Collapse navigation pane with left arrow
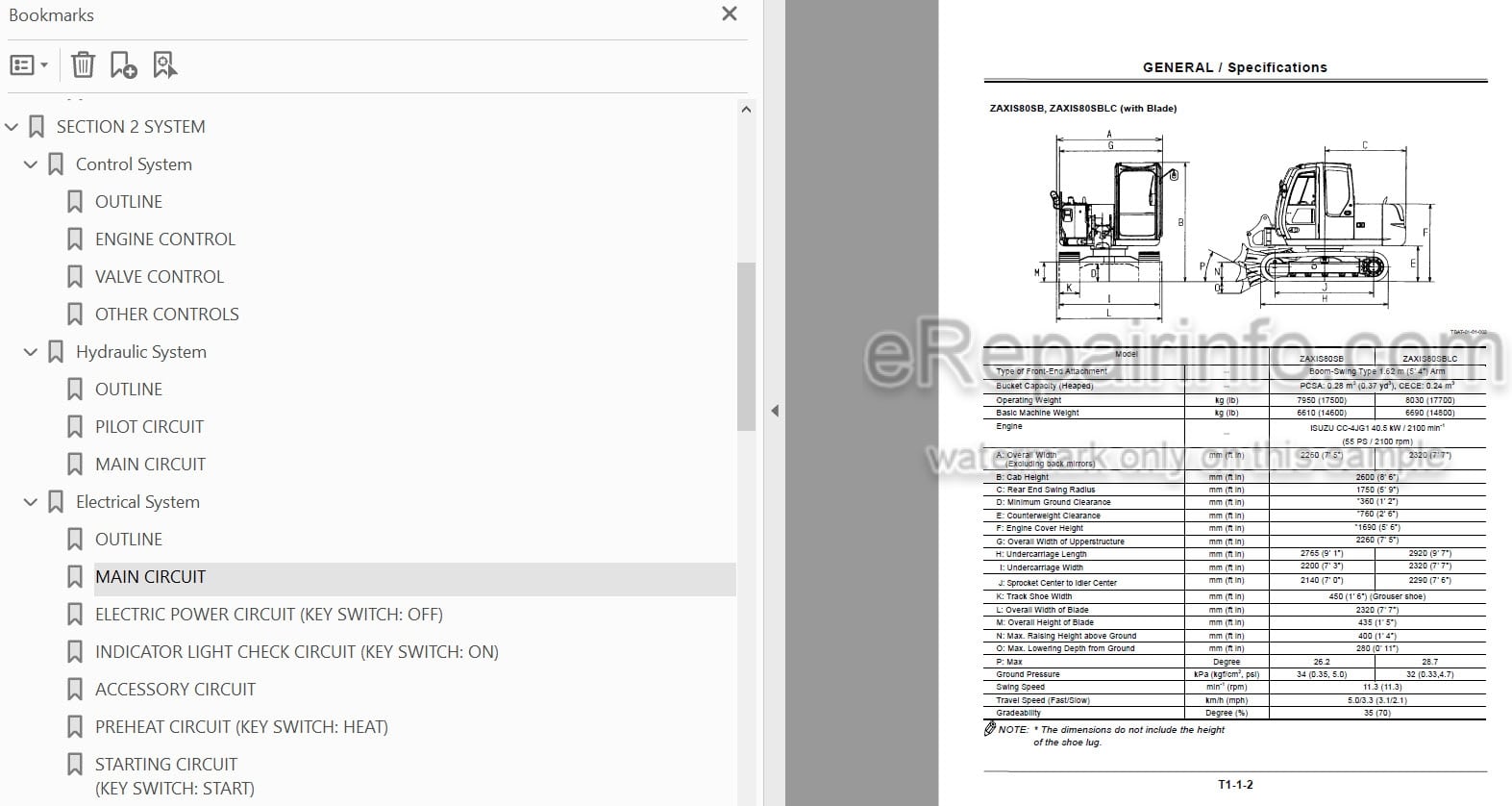The image size is (1512, 806). (775, 411)
